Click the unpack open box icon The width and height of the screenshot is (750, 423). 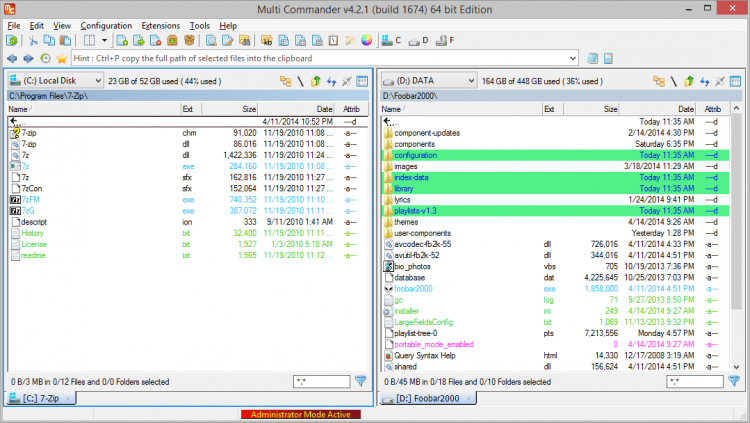pos(189,41)
